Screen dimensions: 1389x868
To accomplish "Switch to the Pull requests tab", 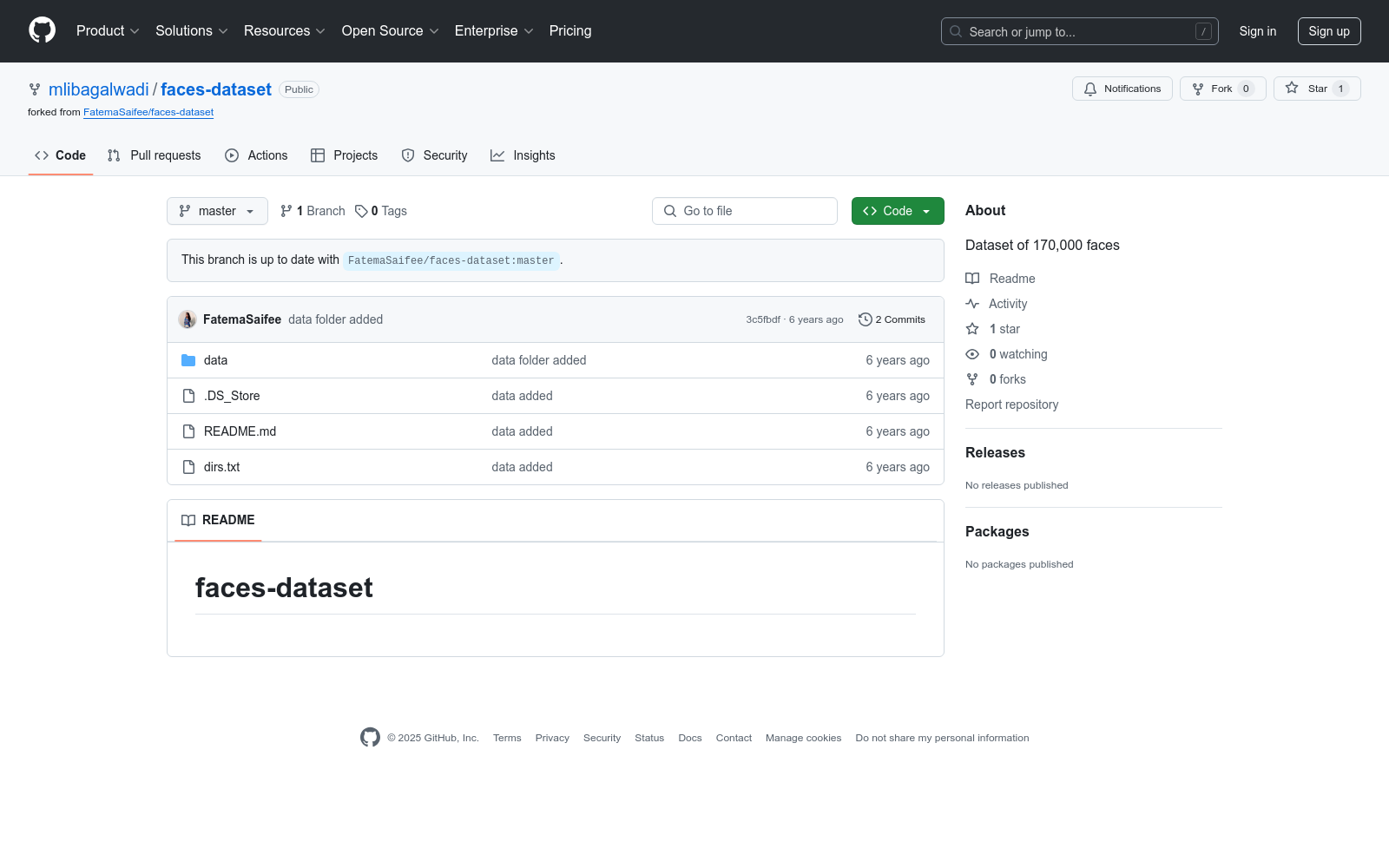I will coord(155,155).
